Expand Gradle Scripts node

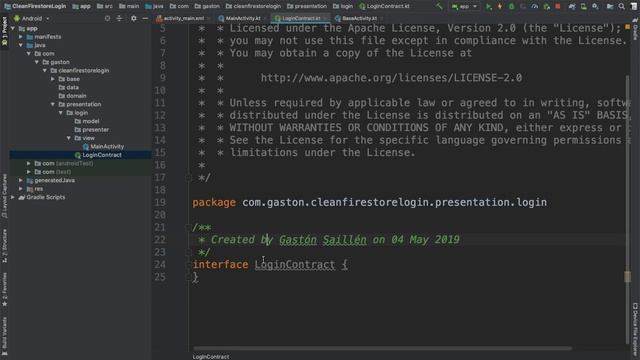click(13, 197)
